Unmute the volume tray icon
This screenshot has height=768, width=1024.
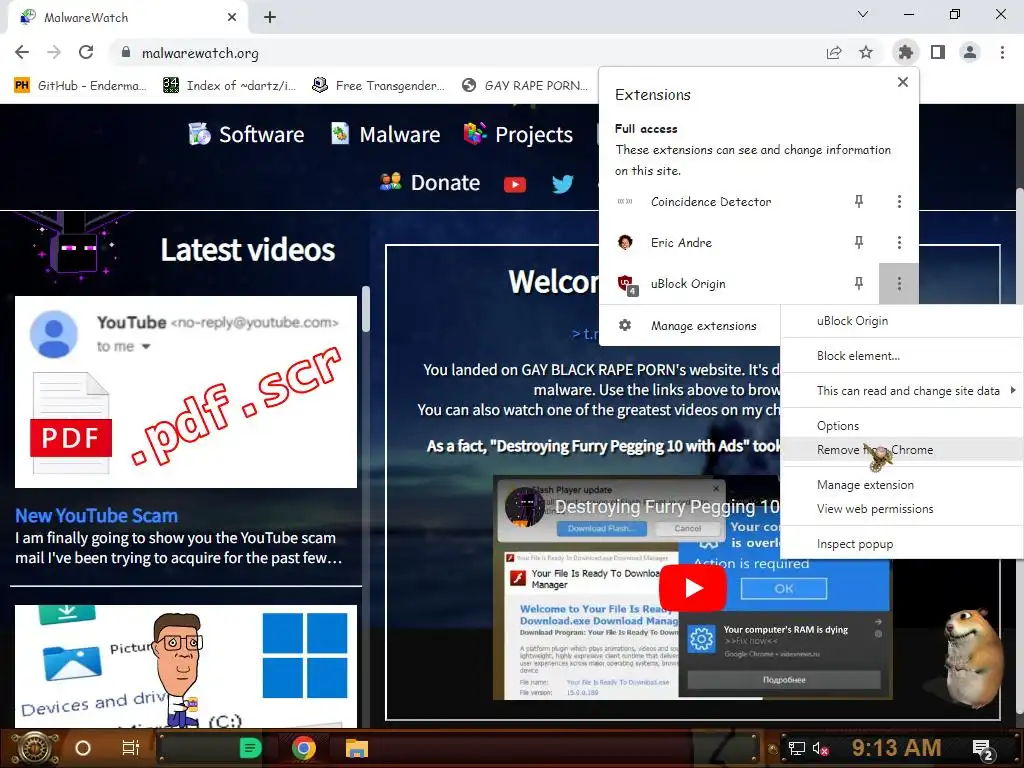click(820, 748)
